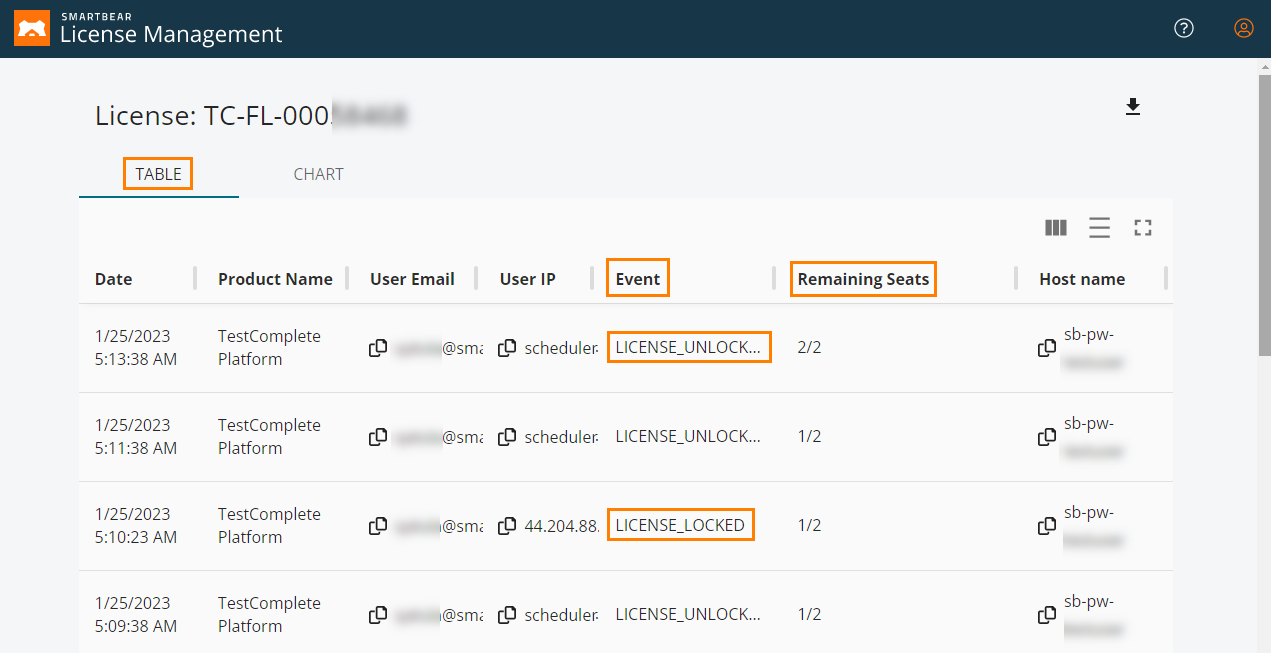Open the user account profile icon
1271x653 pixels.
(x=1244, y=28)
